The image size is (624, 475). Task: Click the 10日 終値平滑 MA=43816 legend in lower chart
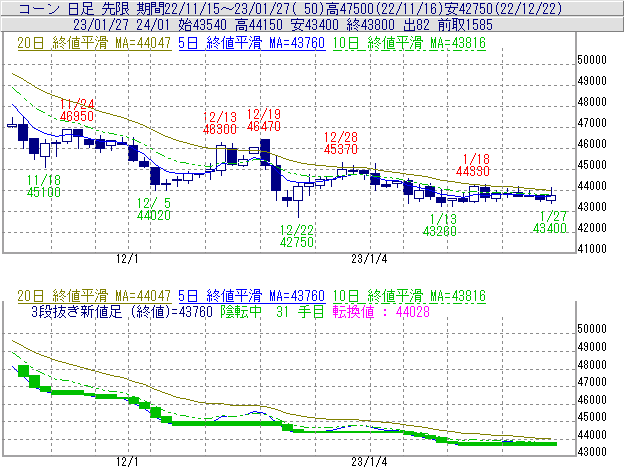tap(409, 296)
